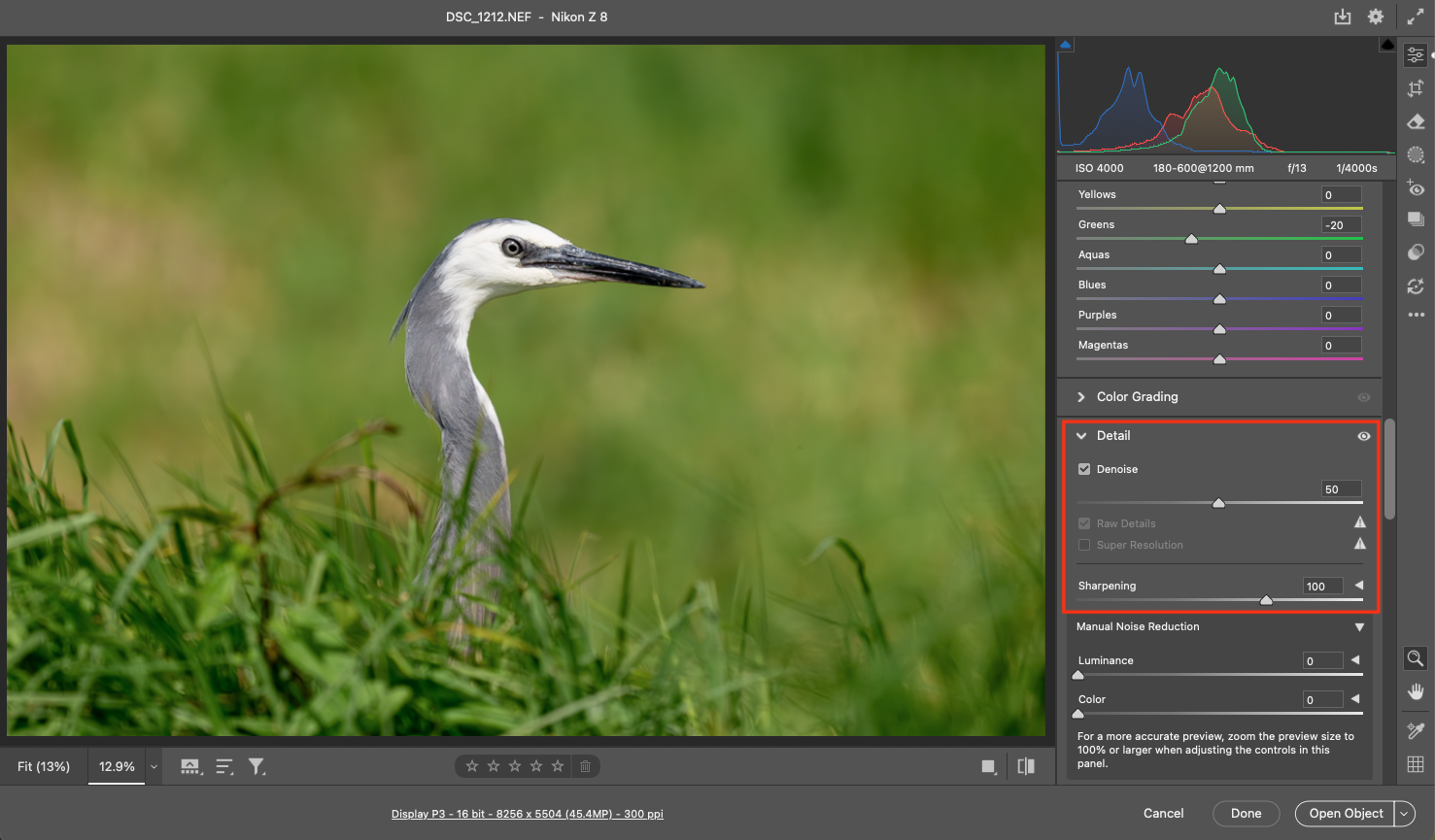Toggle before/after view icon
The height and width of the screenshot is (840, 1435).
1026,766
